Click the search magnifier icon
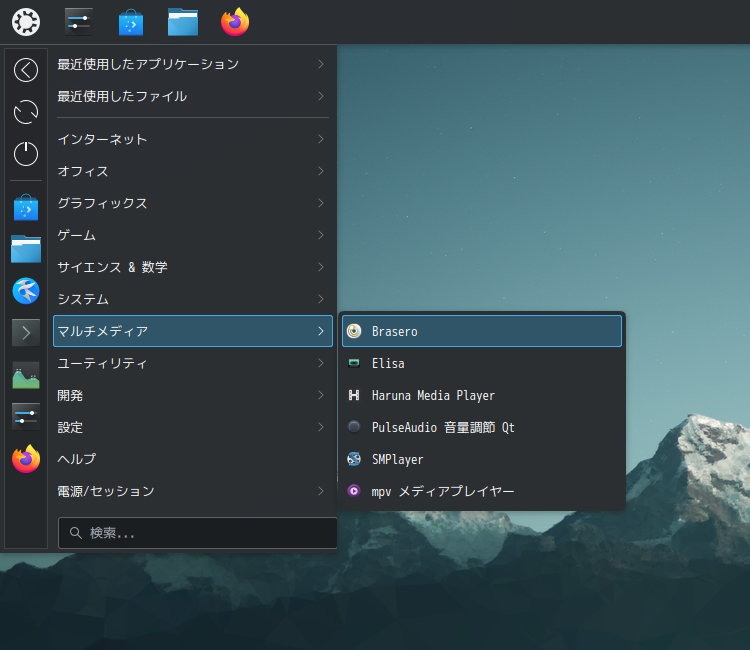The height and width of the screenshot is (650, 750). [x=76, y=532]
